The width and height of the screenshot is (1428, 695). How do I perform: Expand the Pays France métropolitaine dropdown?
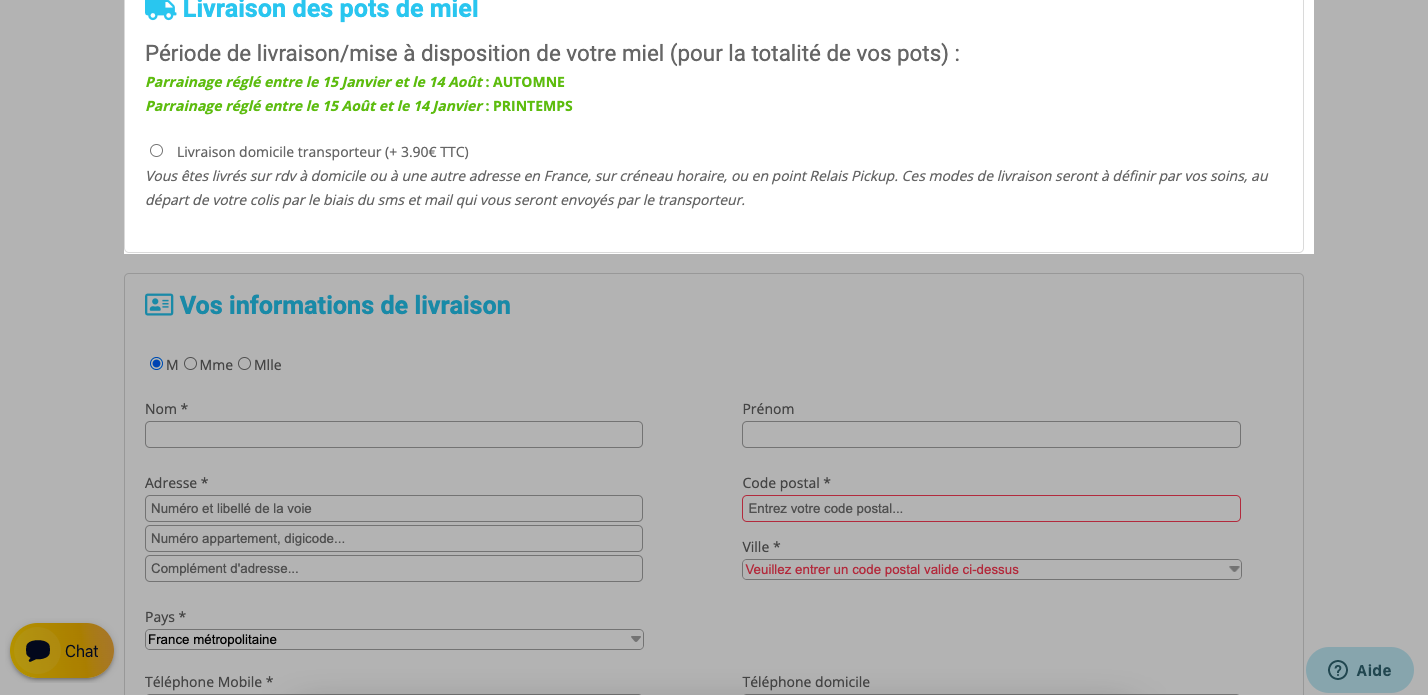394,639
